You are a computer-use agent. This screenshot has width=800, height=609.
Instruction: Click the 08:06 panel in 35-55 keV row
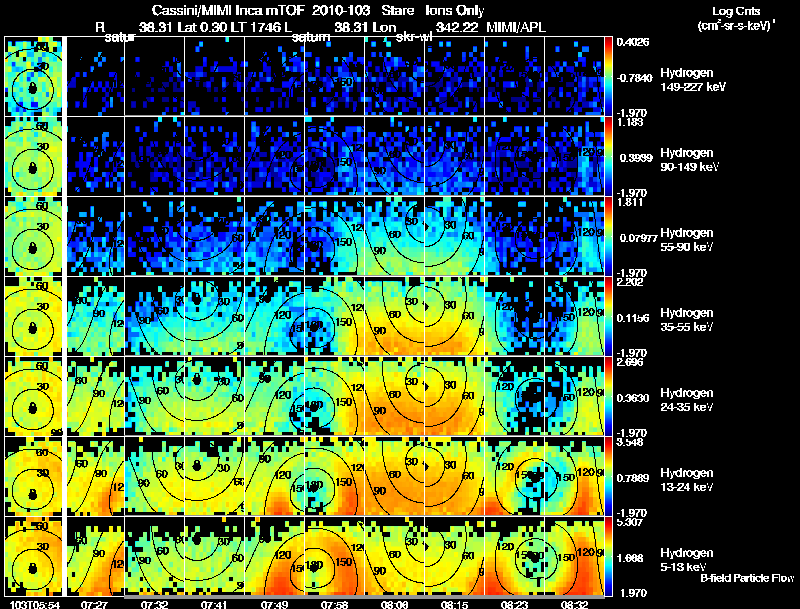(x=394, y=316)
